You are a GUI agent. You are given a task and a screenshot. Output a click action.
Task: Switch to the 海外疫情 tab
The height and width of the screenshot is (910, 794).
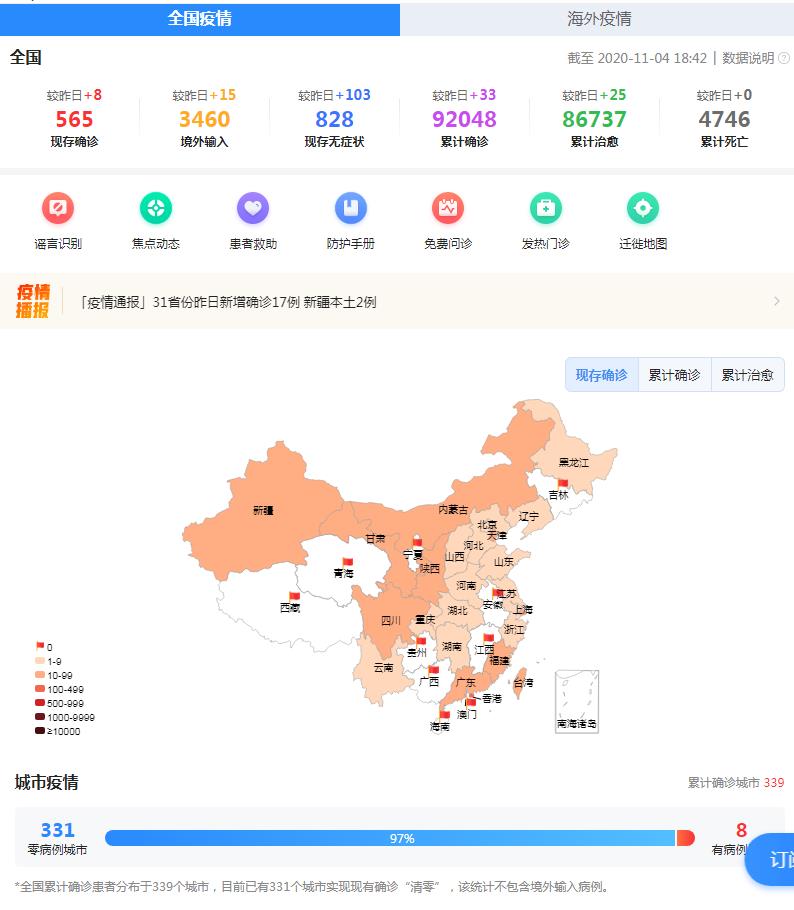598,19
